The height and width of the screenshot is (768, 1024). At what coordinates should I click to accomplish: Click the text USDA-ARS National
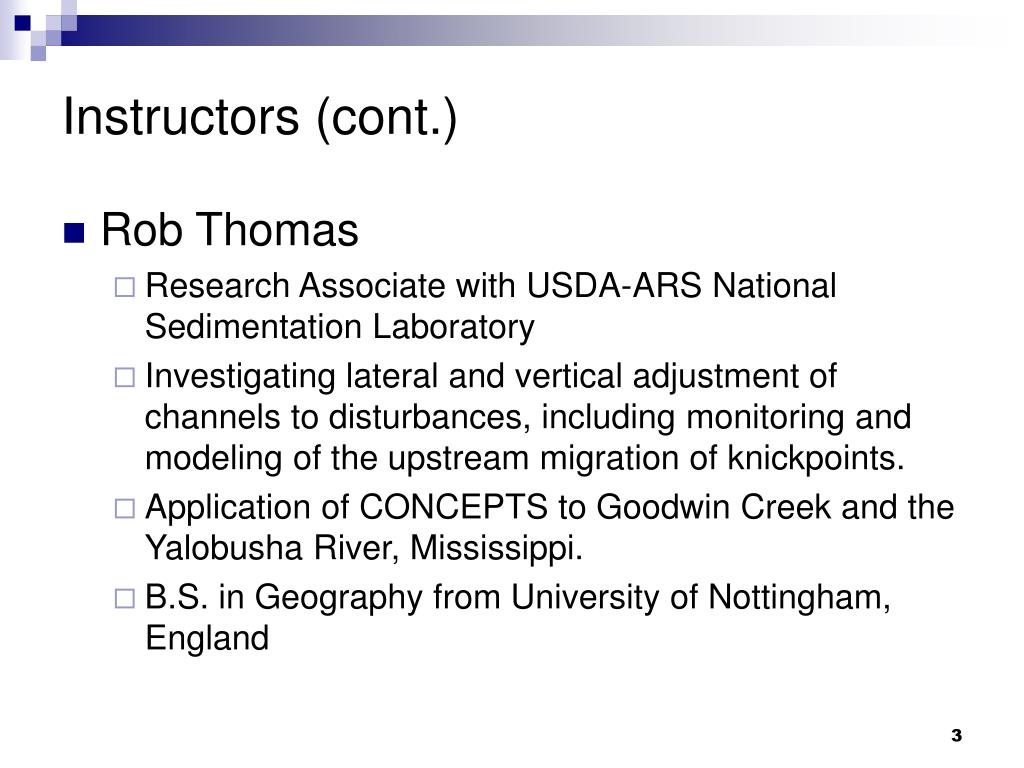pyautogui.click(x=681, y=286)
